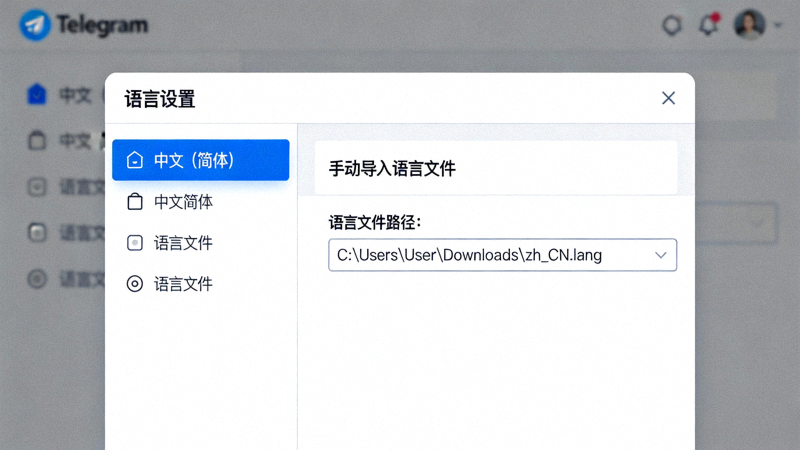Click the circular icon left of the bell
Viewport: 800px width, 450px height.
tap(672, 25)
